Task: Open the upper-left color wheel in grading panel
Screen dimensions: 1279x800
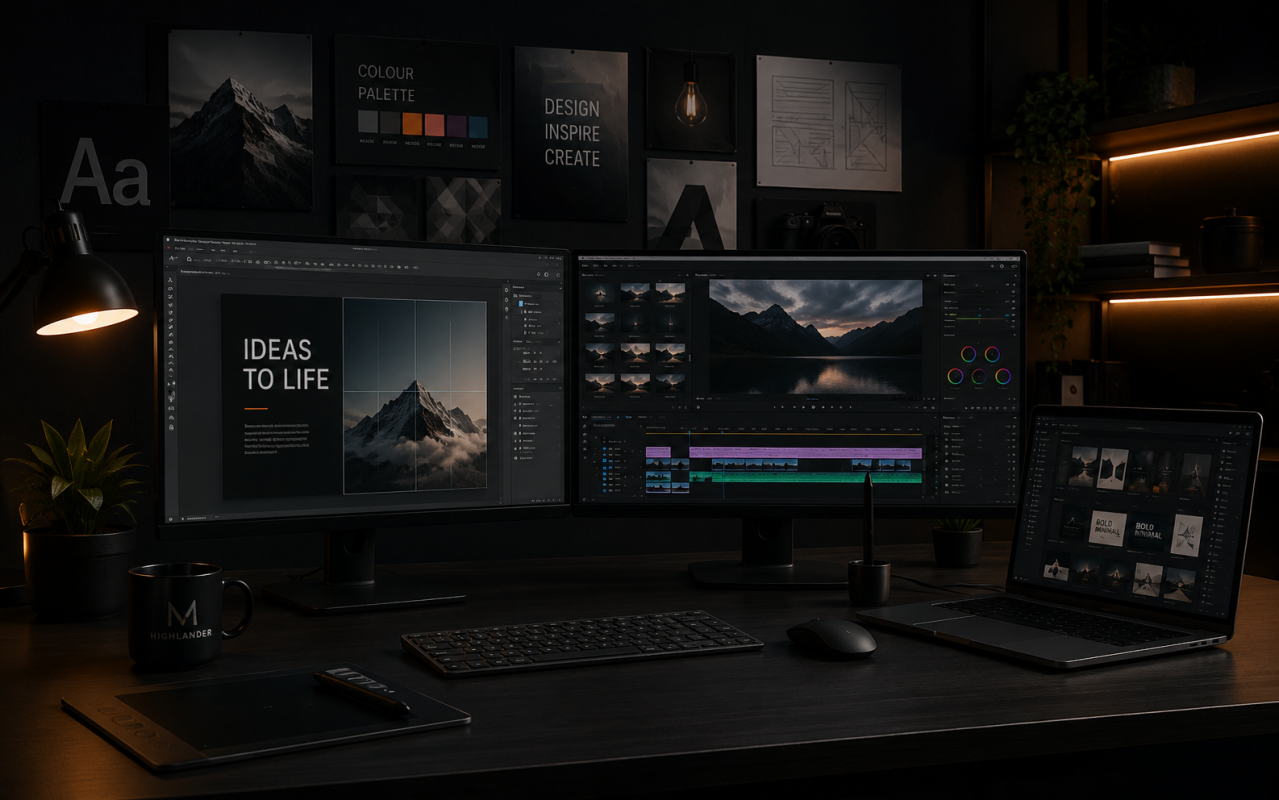Action: [x=969, y=354]
